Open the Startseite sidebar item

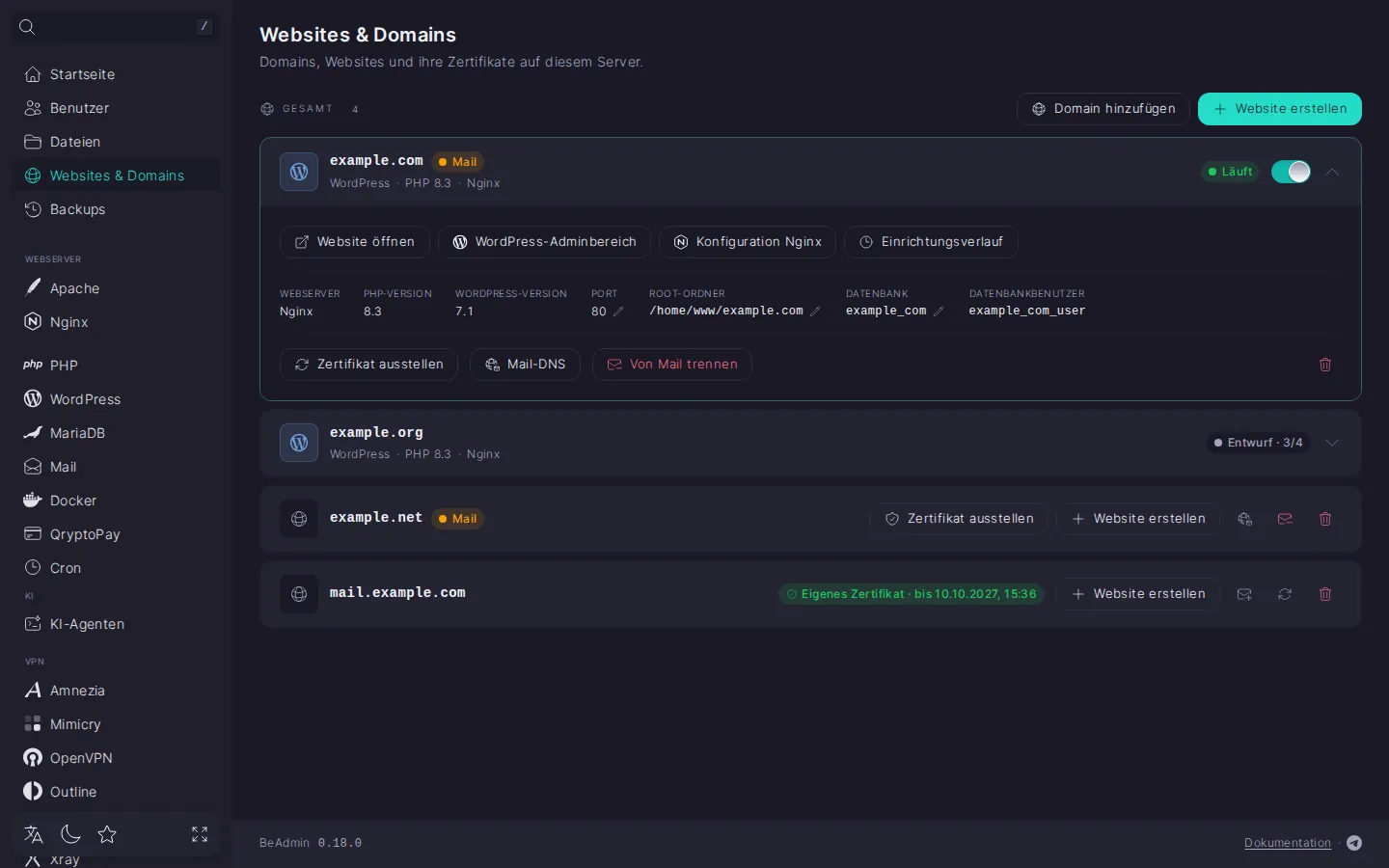[x=116, y=74]
